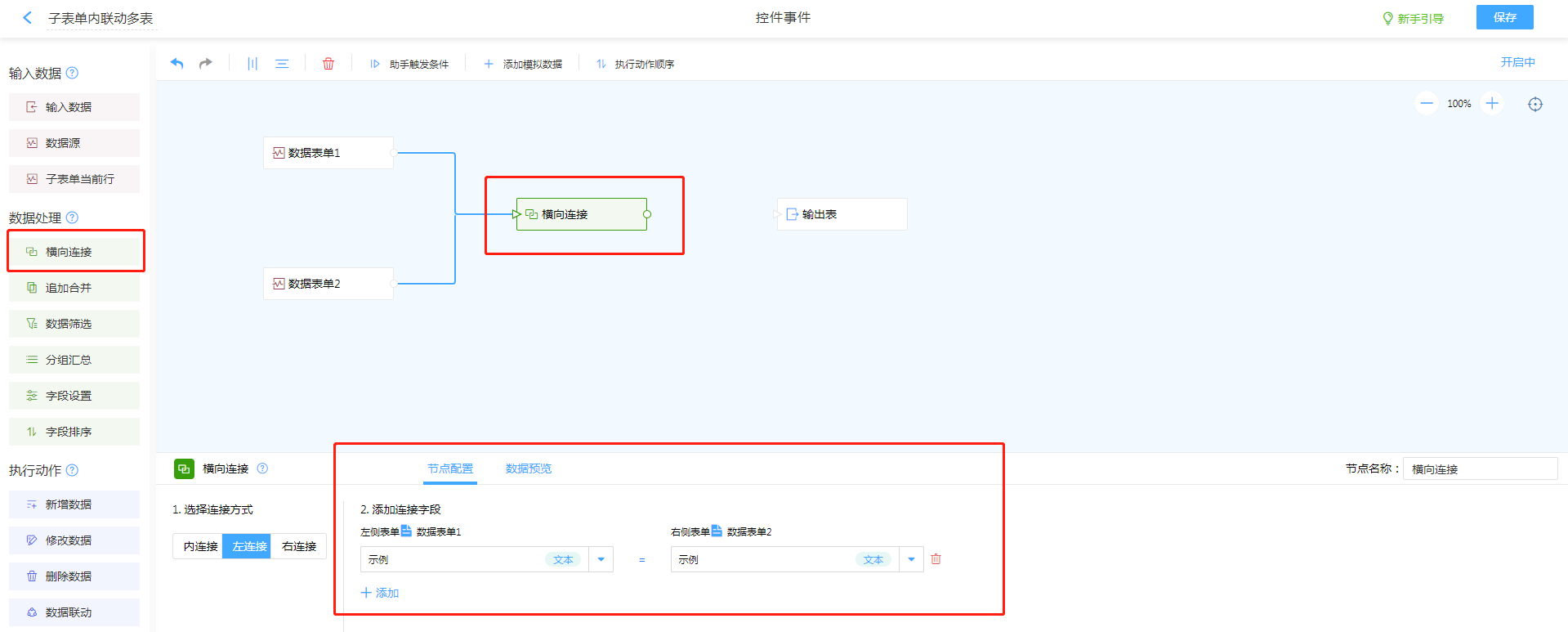The height and width of the screenshot is (632, 1568).
Task: Switch to 节点配置 tab
Action: coord(450,468)
